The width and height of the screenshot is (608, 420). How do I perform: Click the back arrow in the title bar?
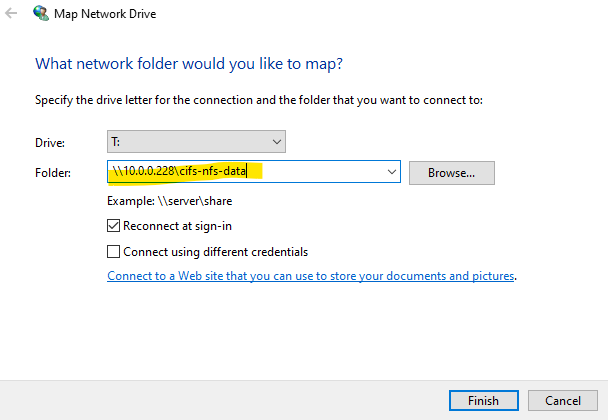pyautogui.click(x=13, y=15)
